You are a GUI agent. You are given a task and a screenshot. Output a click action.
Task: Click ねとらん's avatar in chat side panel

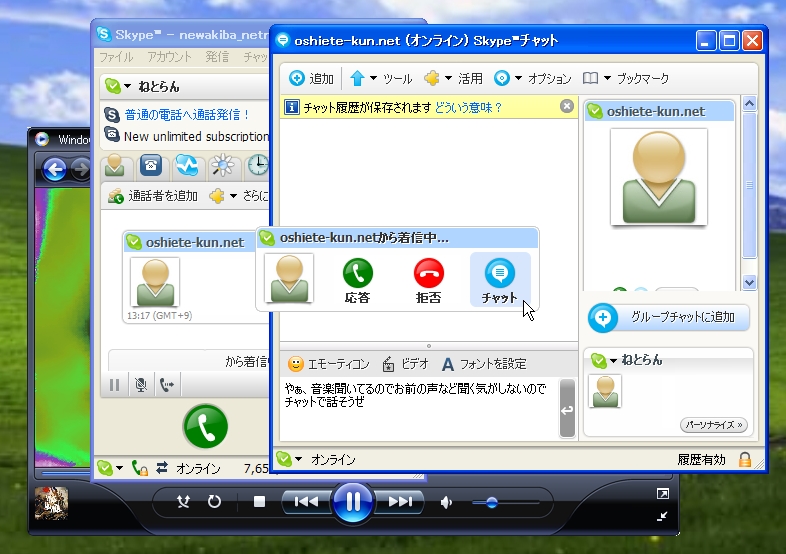pos(605,392)
